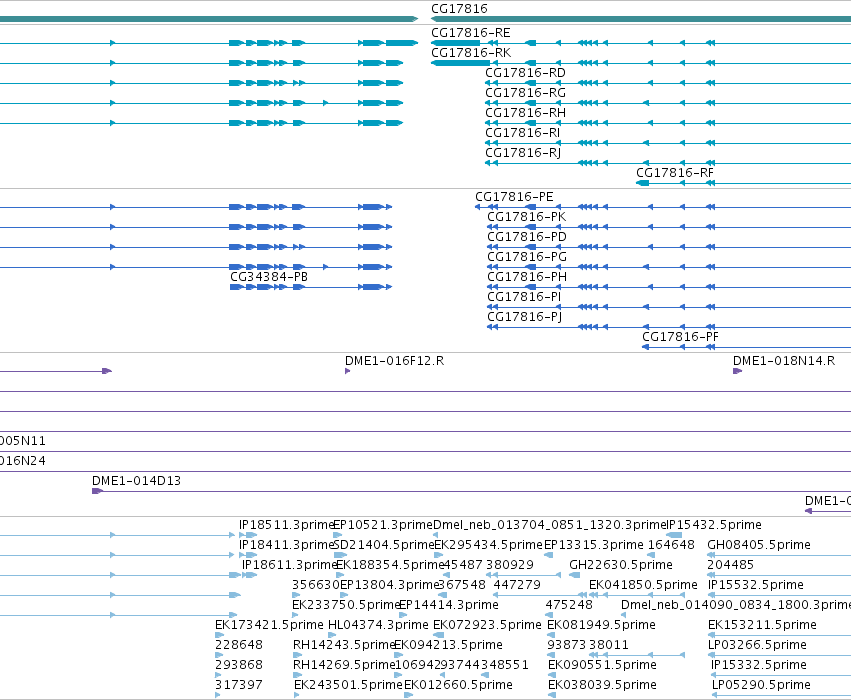Select EST EK173421.5prime
851x700 pixels.
pyautogui.click(x=269, y=625)
